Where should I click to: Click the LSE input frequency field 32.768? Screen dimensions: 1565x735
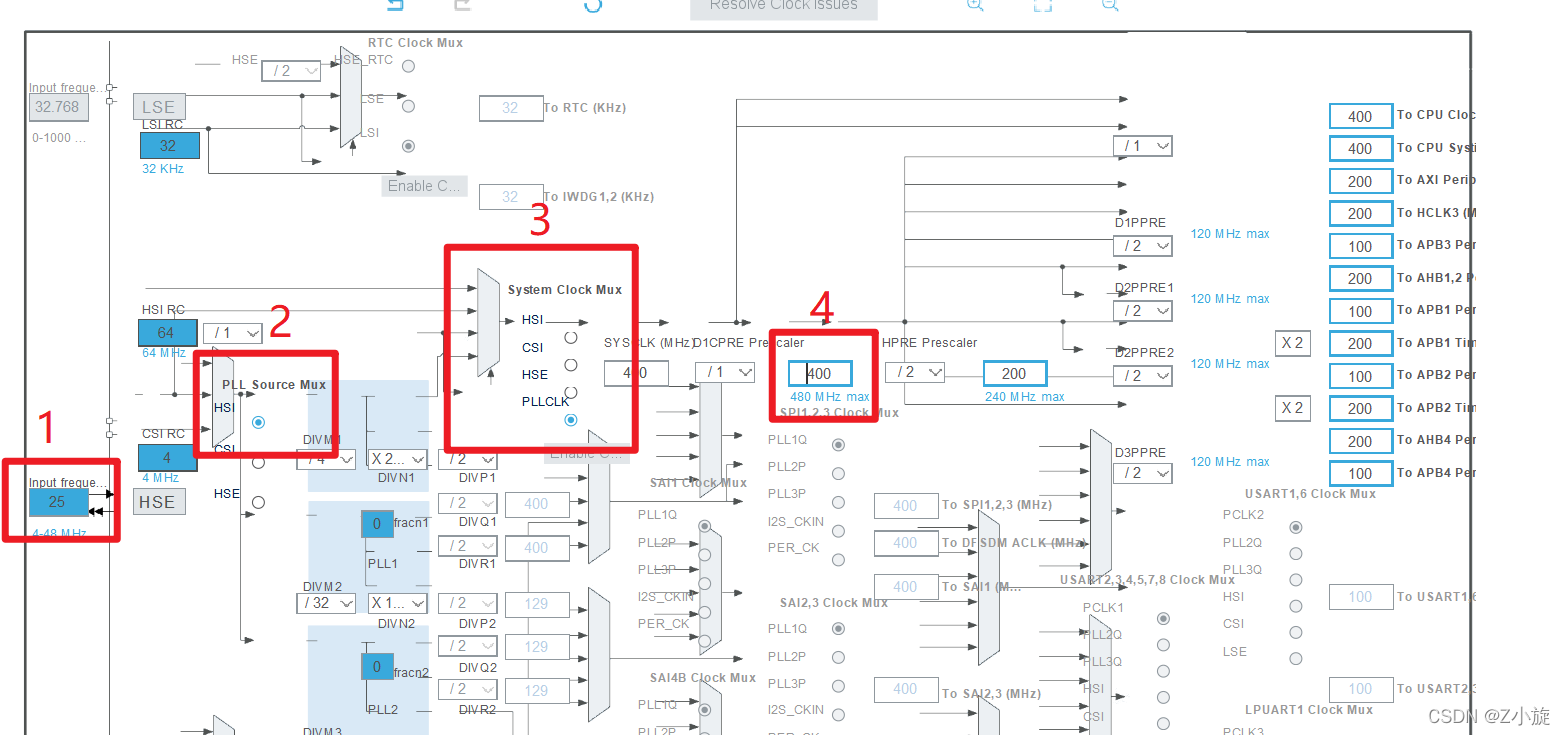point(58,107)
